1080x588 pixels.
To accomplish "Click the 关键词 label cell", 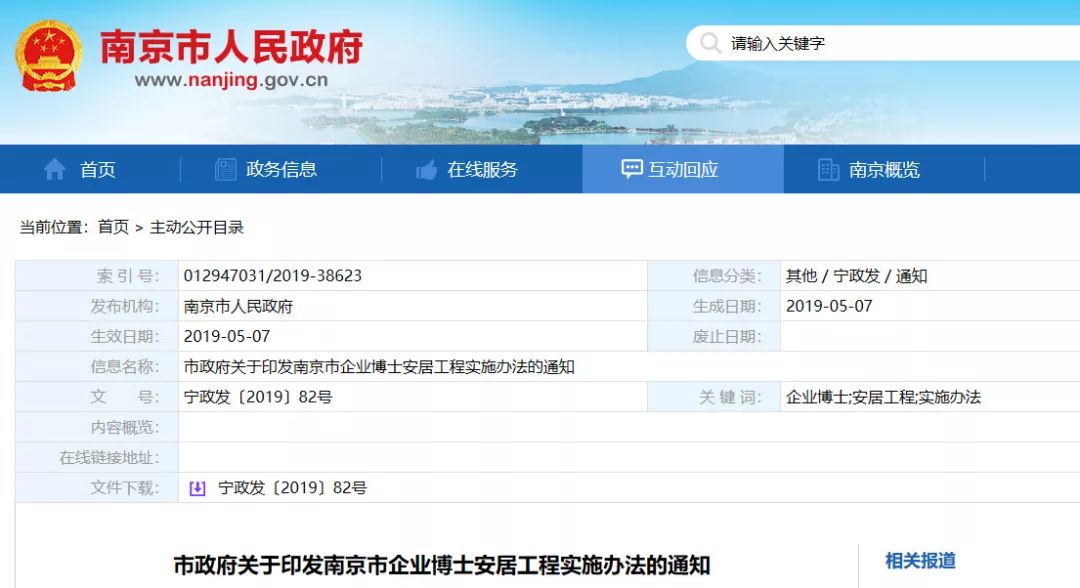I will click(714, 397).
